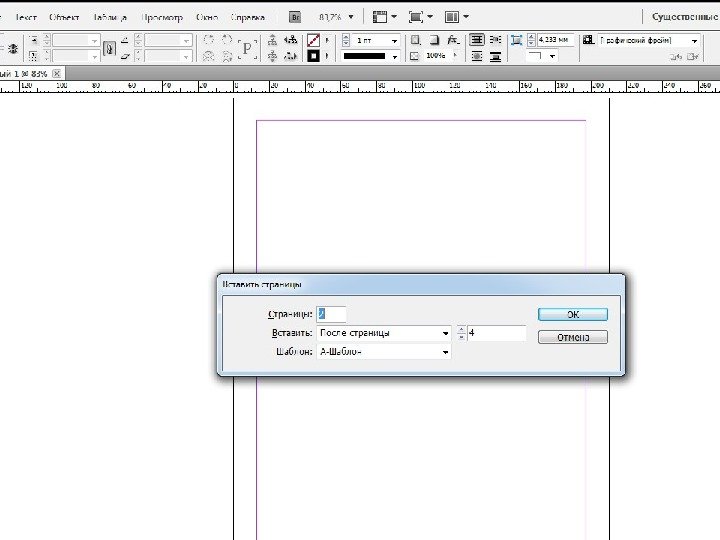720x540 pixels.
Task: Expand the fill swatch options arrow
Action: pos(327,40)
